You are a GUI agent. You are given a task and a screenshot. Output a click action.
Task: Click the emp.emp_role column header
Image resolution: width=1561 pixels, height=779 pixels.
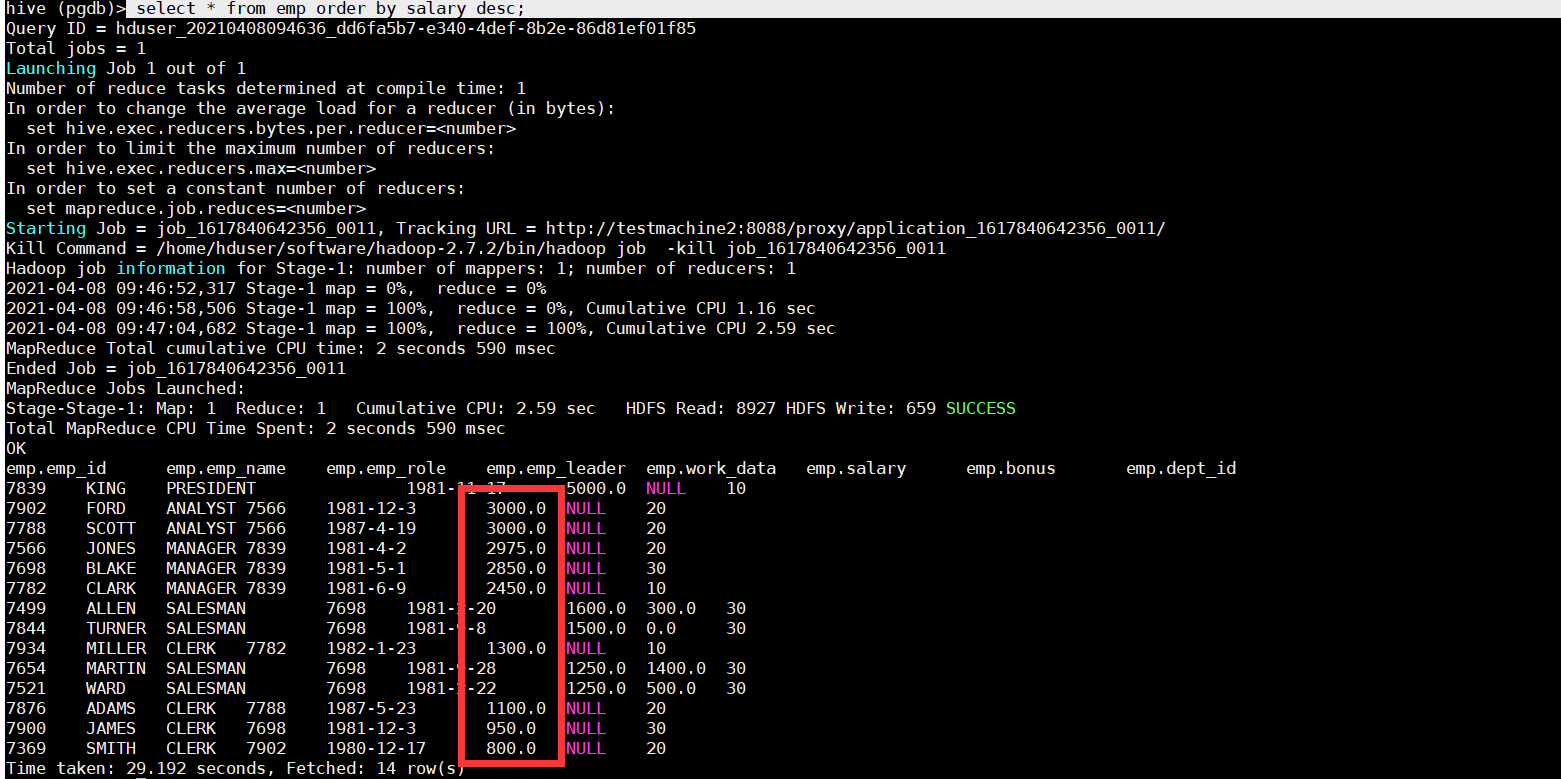click(386, 468)
